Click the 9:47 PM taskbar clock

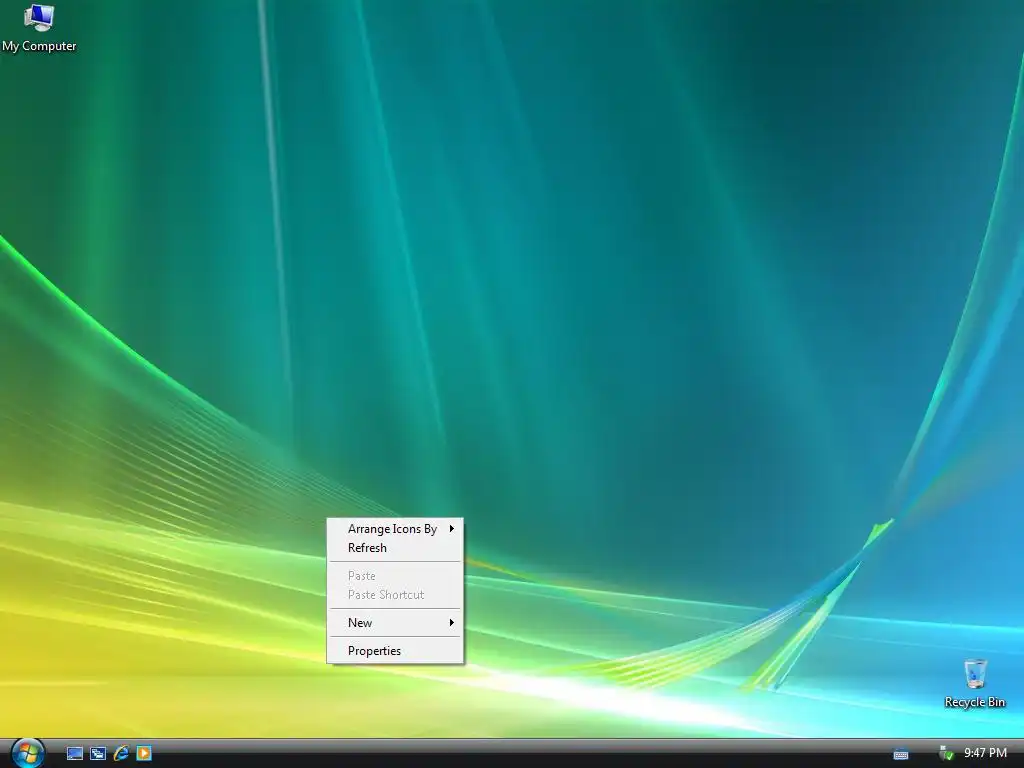click(x=985, y=753)
